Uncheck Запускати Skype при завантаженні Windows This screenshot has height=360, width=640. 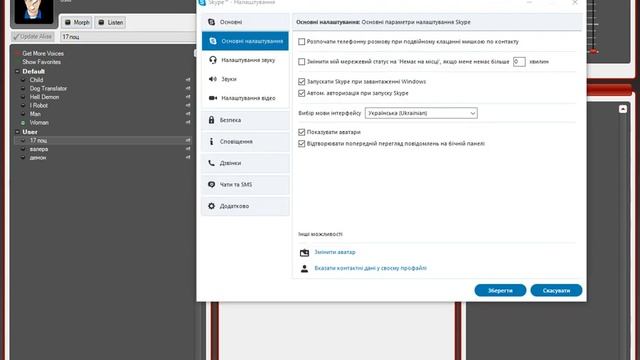[302, 82]
